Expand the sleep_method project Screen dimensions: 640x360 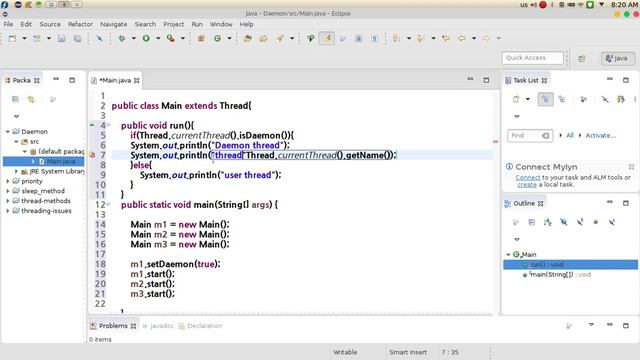pos(8,191)
